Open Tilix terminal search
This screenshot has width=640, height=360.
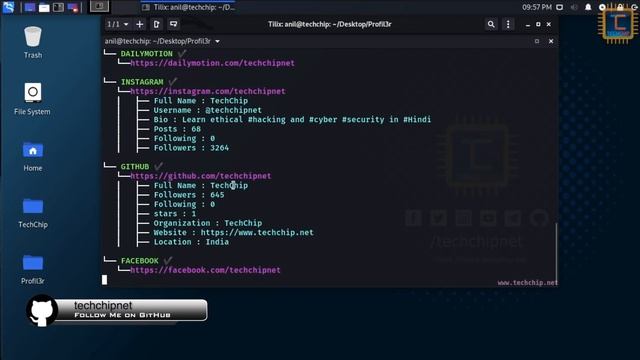tap(491, 24)
